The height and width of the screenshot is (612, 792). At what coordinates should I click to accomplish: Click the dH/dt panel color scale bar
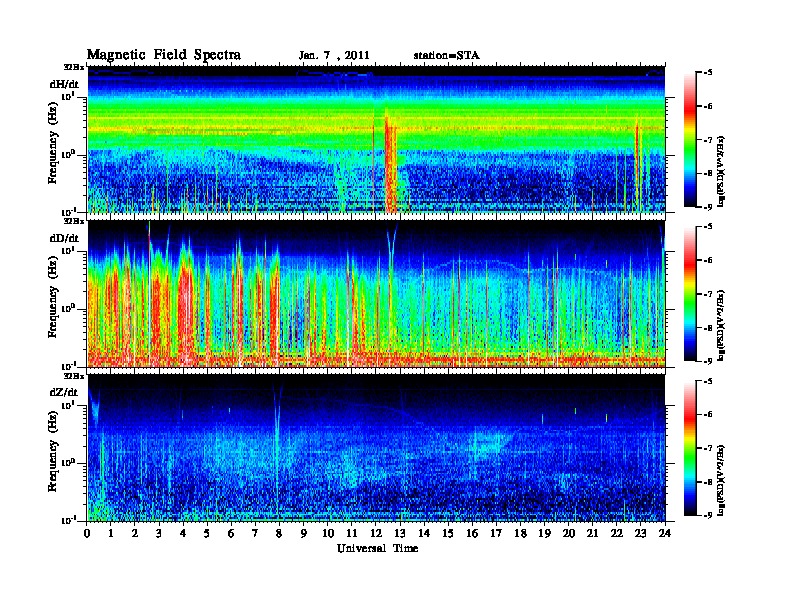(x=690, y=140)
